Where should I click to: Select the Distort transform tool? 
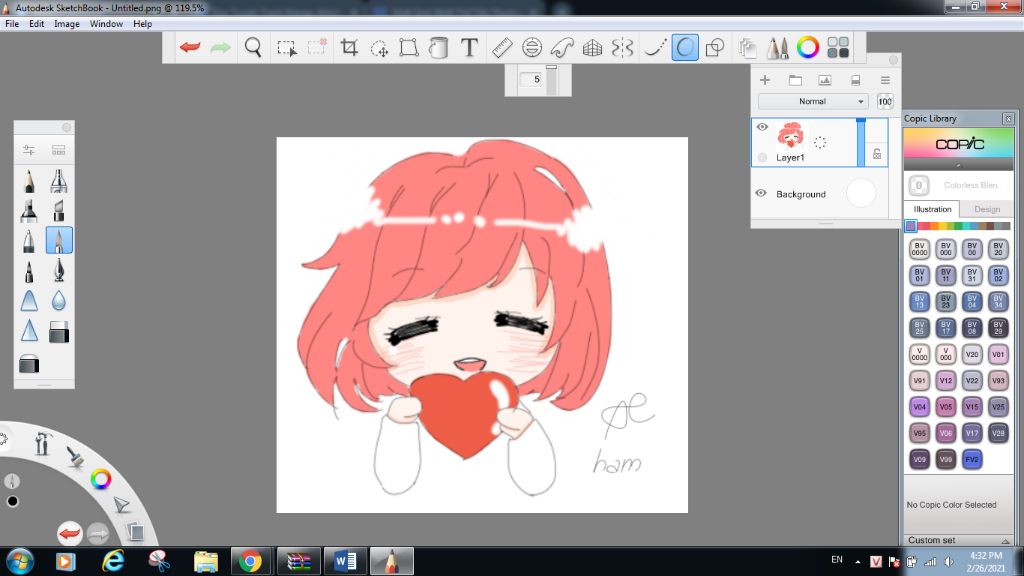[409, 47]
